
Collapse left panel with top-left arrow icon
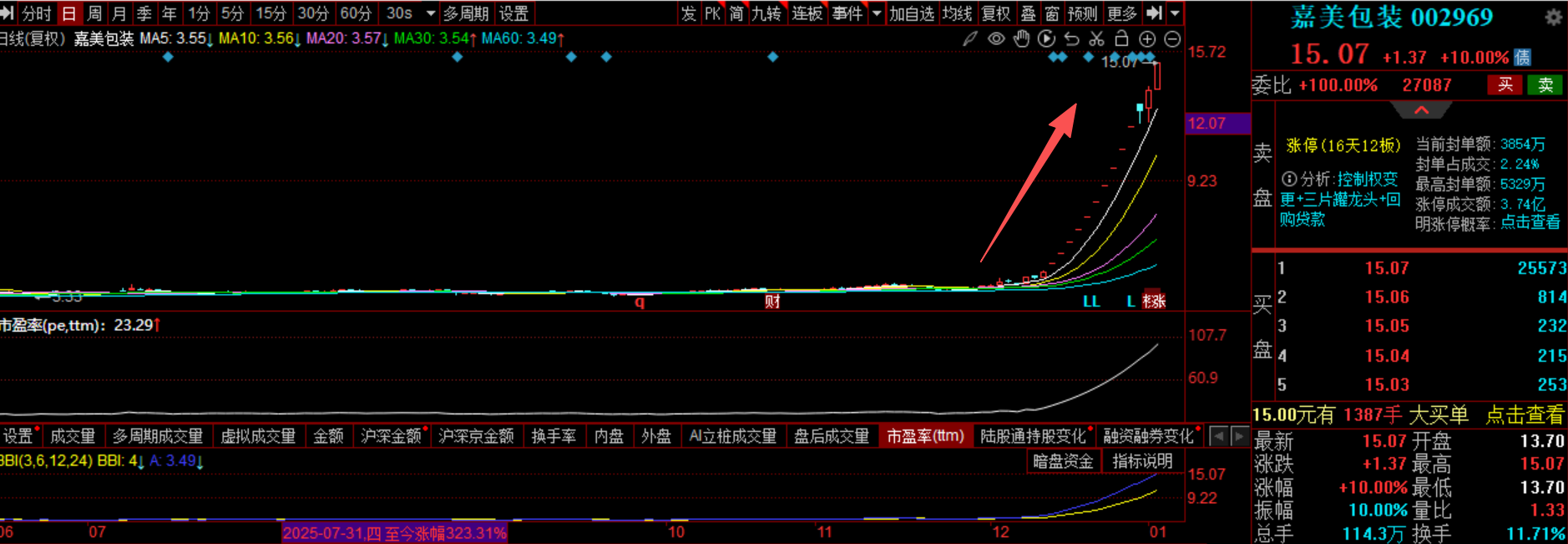coord(7,13)
